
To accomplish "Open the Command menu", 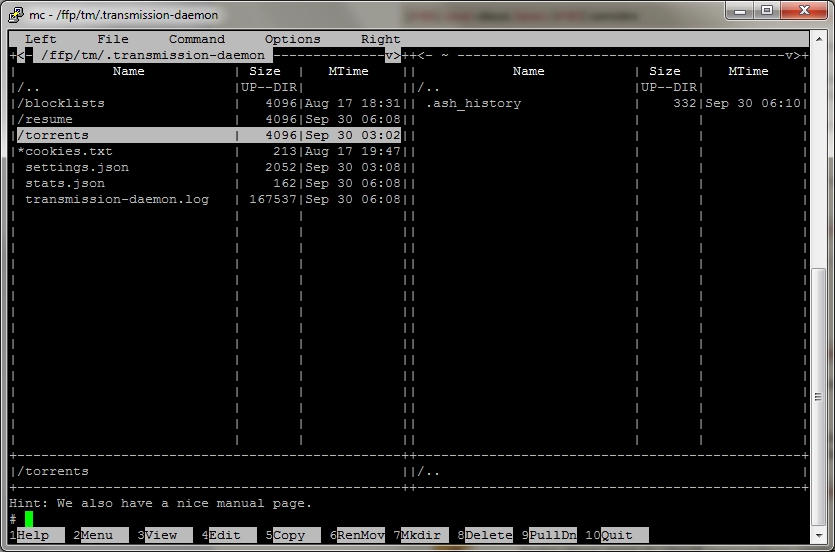I will (197, 39).
